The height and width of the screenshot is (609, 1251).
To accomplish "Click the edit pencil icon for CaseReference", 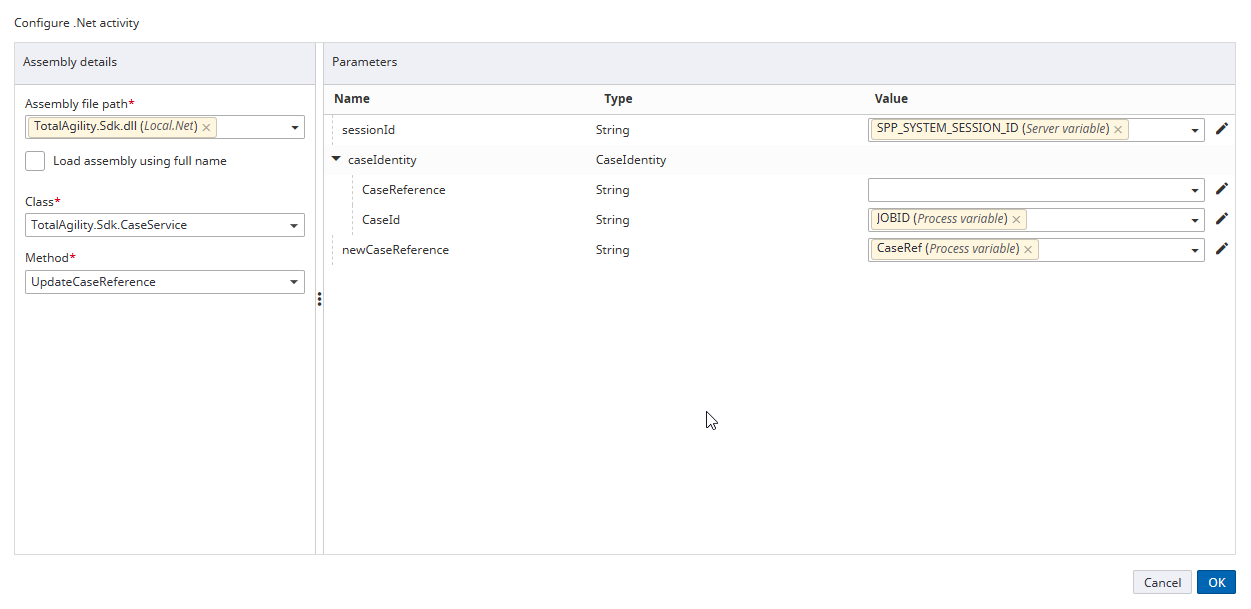I will coord(1221,189).
